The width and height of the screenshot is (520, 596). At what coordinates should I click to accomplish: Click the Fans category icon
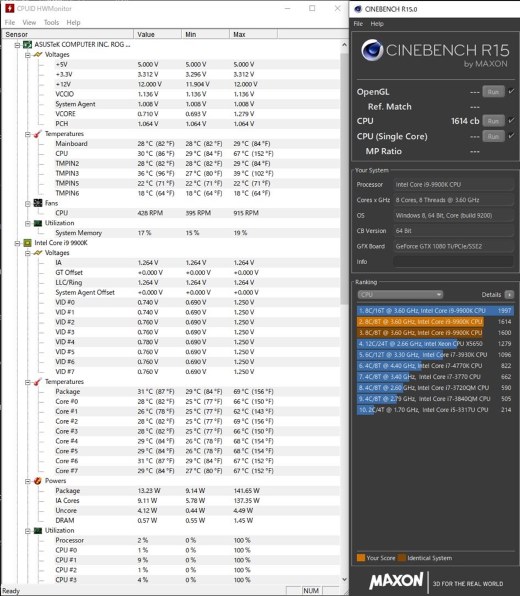click(38, 203)
